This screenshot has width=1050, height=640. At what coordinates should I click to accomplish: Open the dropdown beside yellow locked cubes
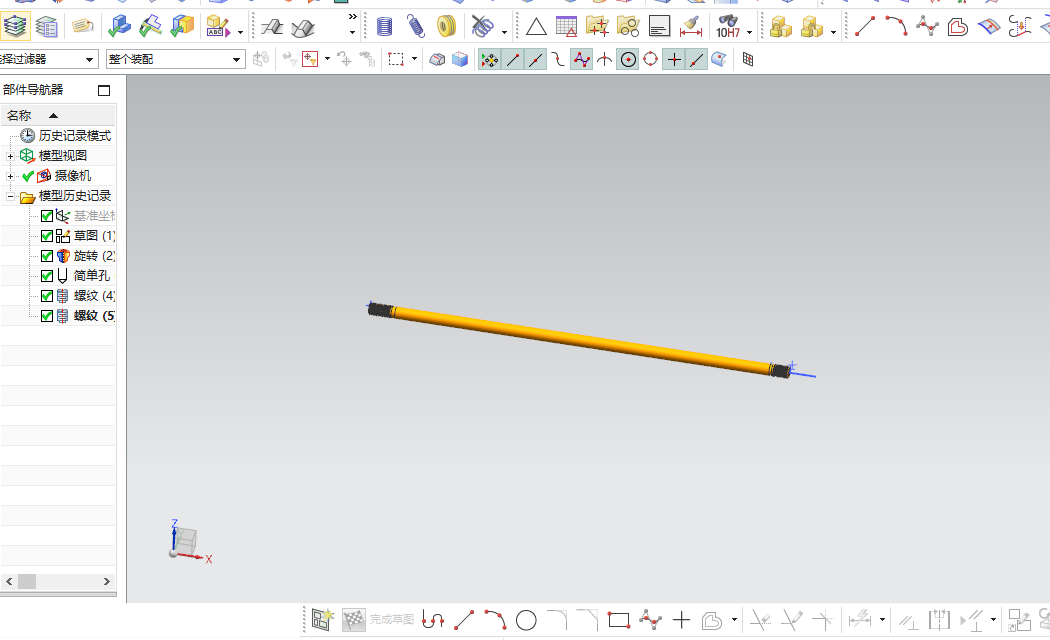point(833,32)
